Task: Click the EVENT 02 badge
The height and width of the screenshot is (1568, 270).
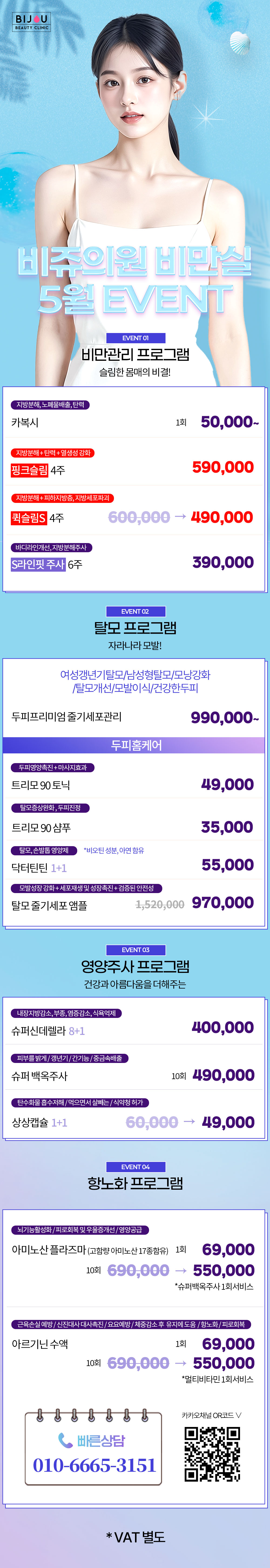Action: point(135,611)
